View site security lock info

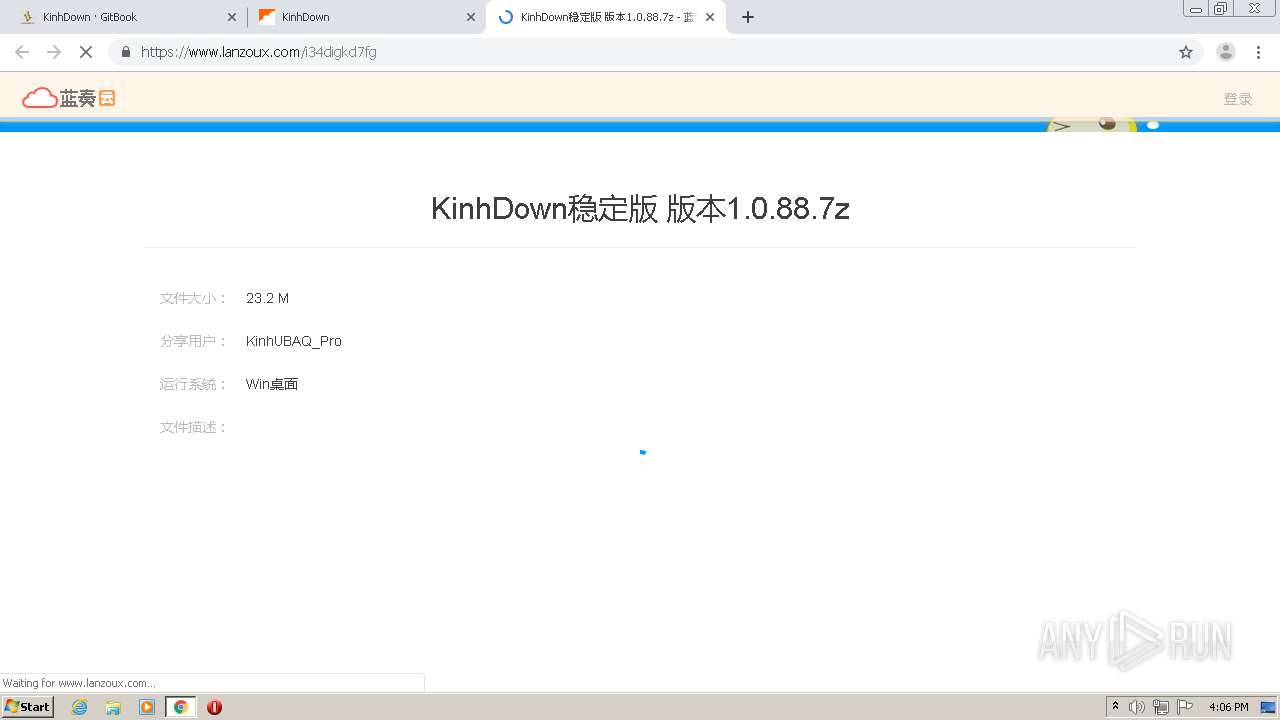pyautogui.click(x=126, y=52)
